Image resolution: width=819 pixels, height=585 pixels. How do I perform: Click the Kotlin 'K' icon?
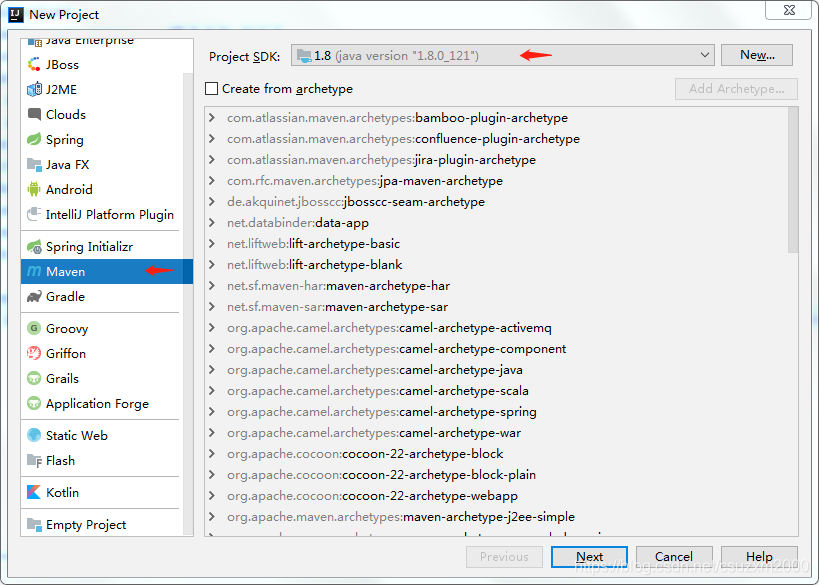[34, 492]
